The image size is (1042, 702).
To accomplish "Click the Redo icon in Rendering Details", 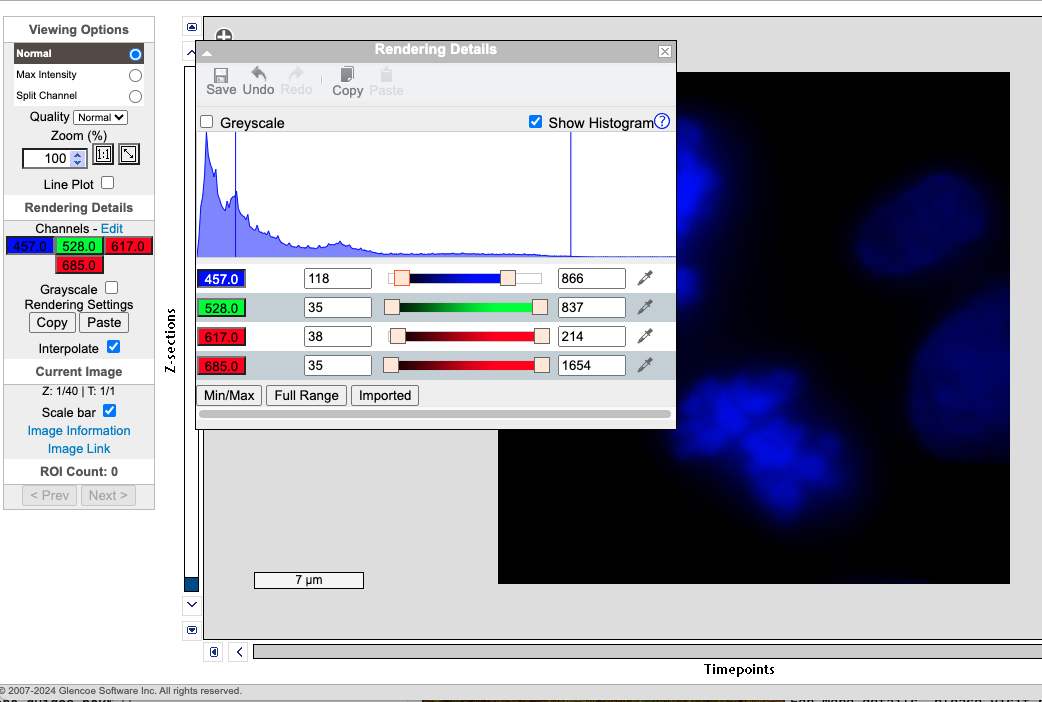I will click(x=296, y=82).
